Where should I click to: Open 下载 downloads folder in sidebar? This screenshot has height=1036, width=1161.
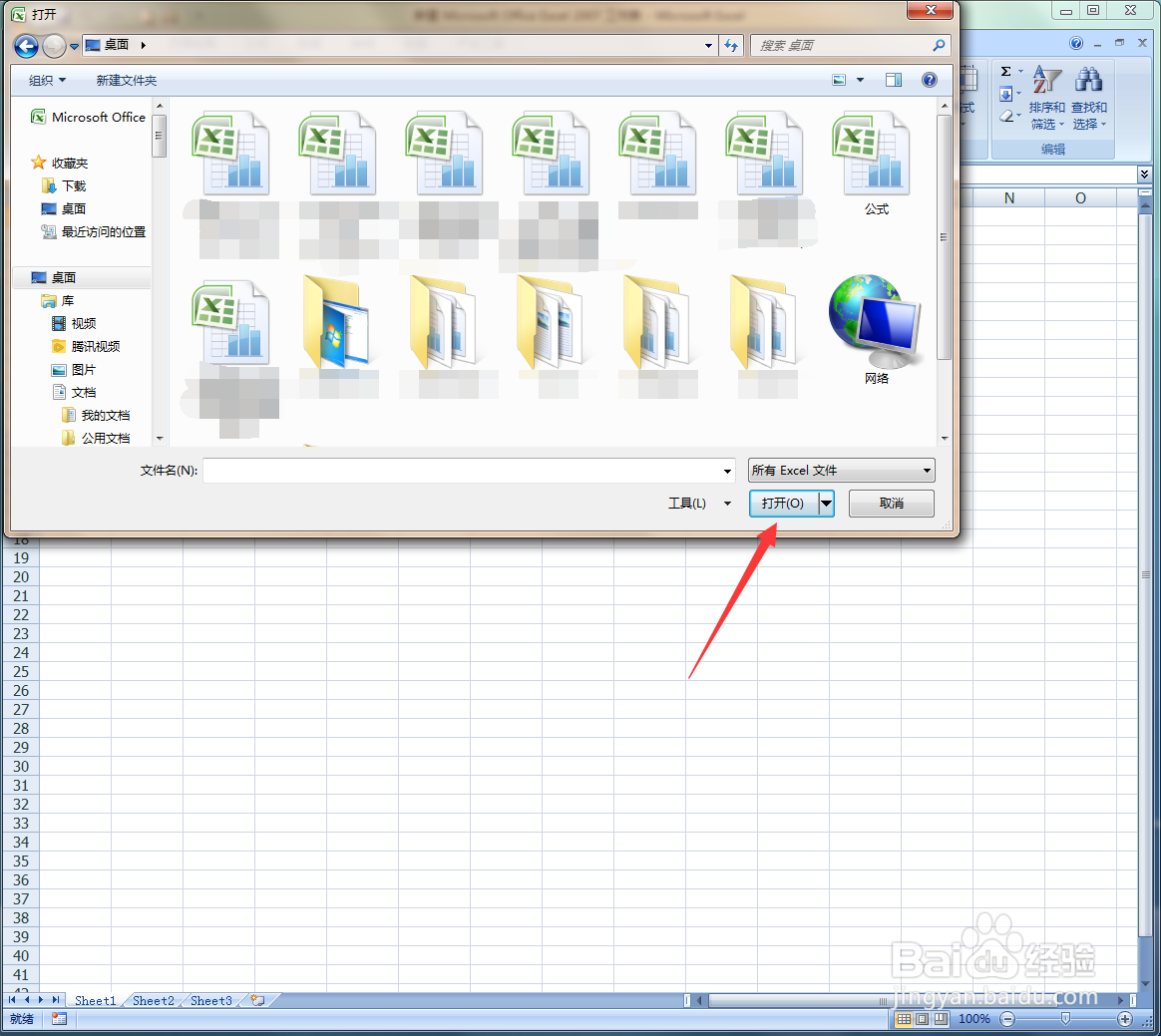[x=65, y=185]
